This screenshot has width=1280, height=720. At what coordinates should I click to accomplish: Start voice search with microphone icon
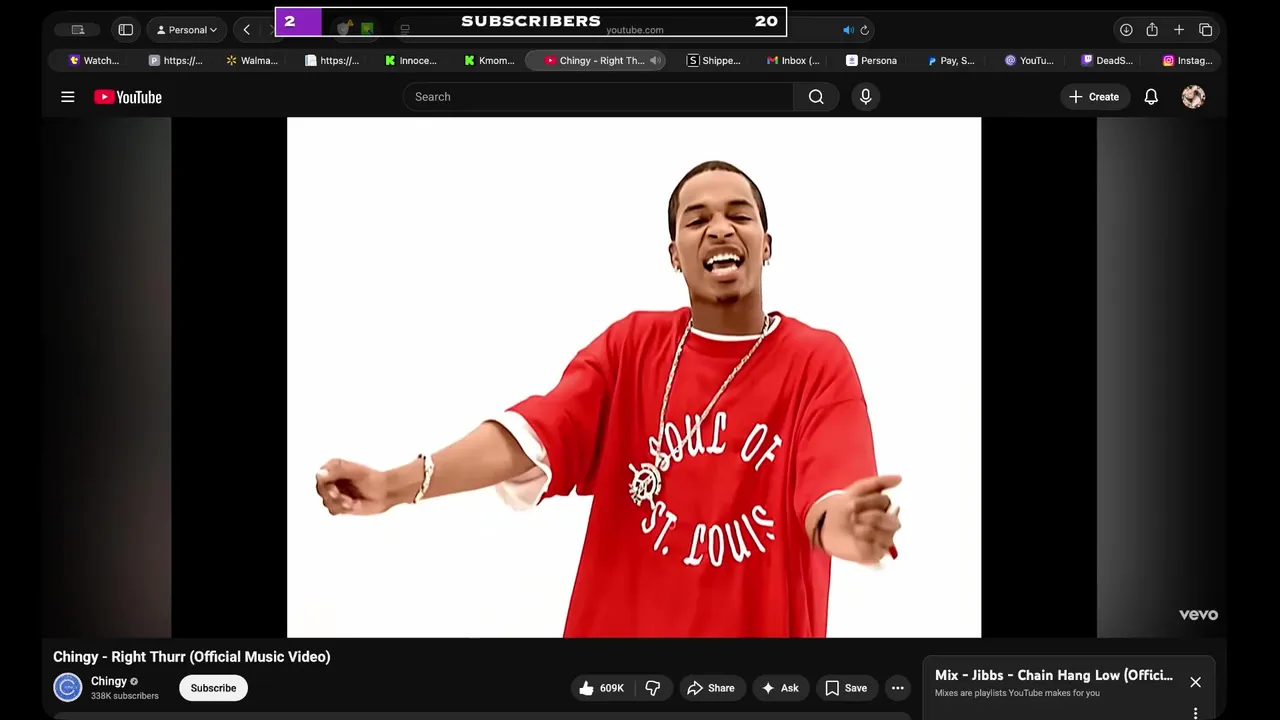click(866, 97)
